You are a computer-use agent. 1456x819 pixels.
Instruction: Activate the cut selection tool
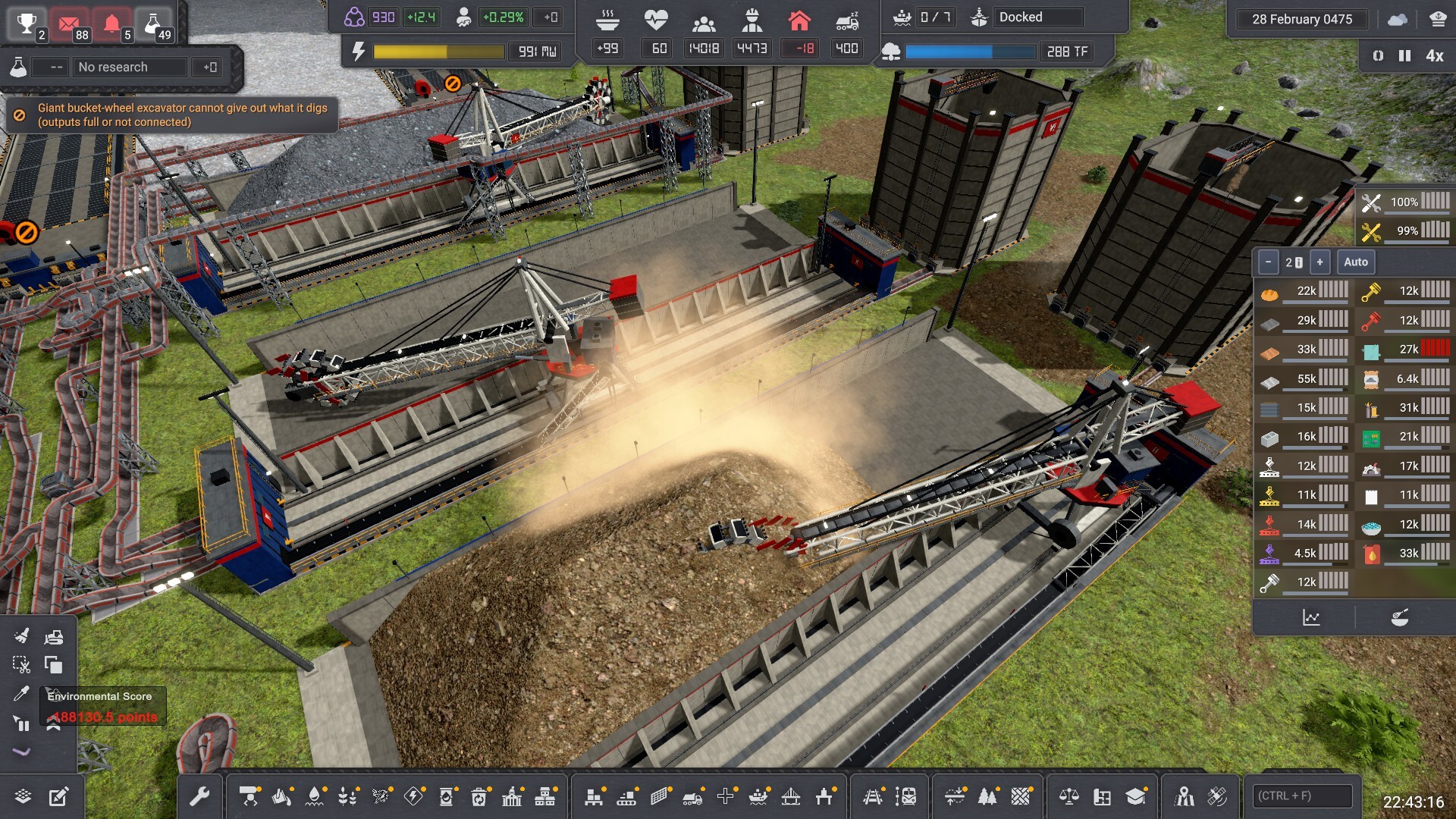click(21, 665)
